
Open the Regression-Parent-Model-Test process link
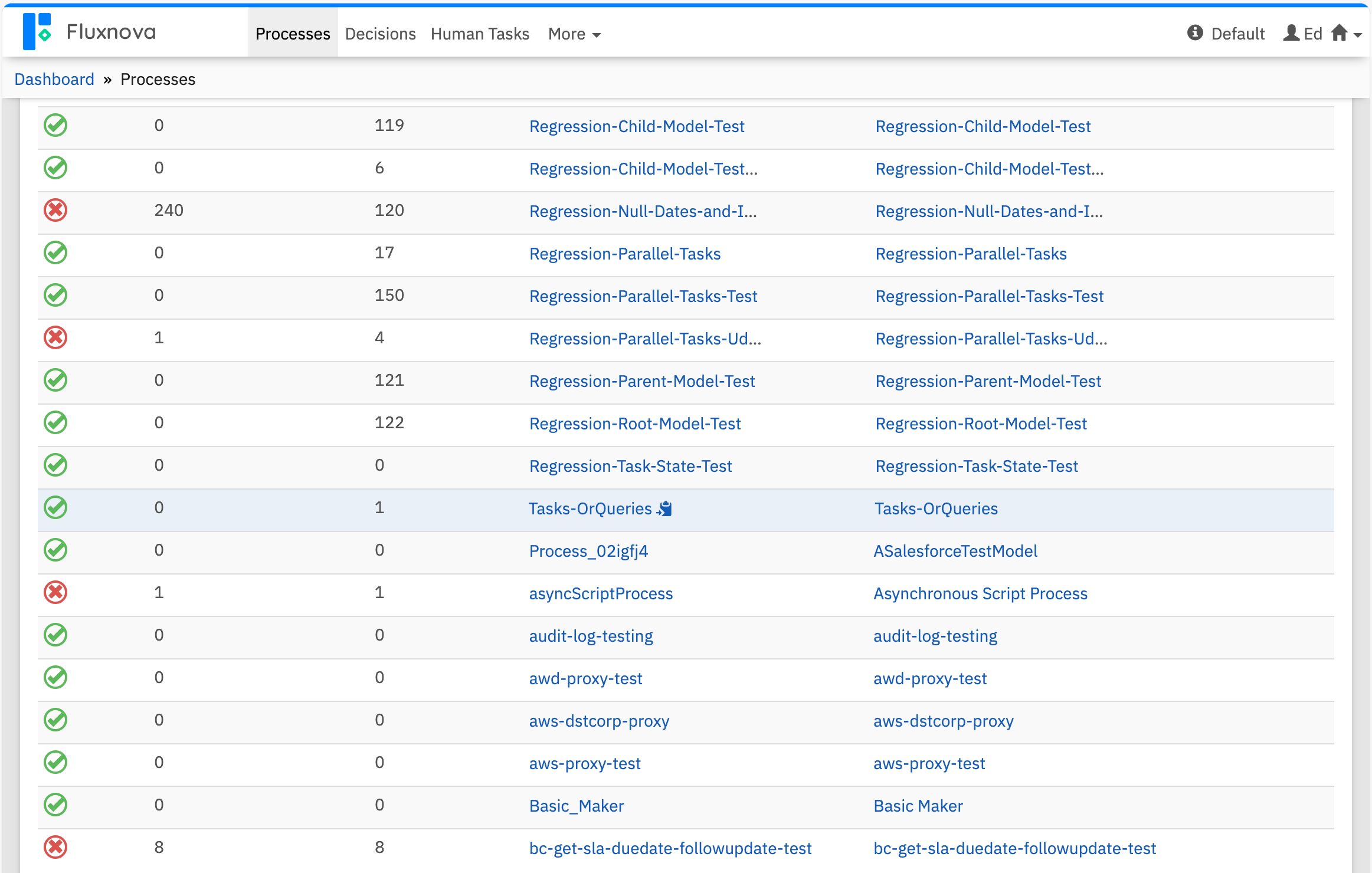tap(641, 381)
